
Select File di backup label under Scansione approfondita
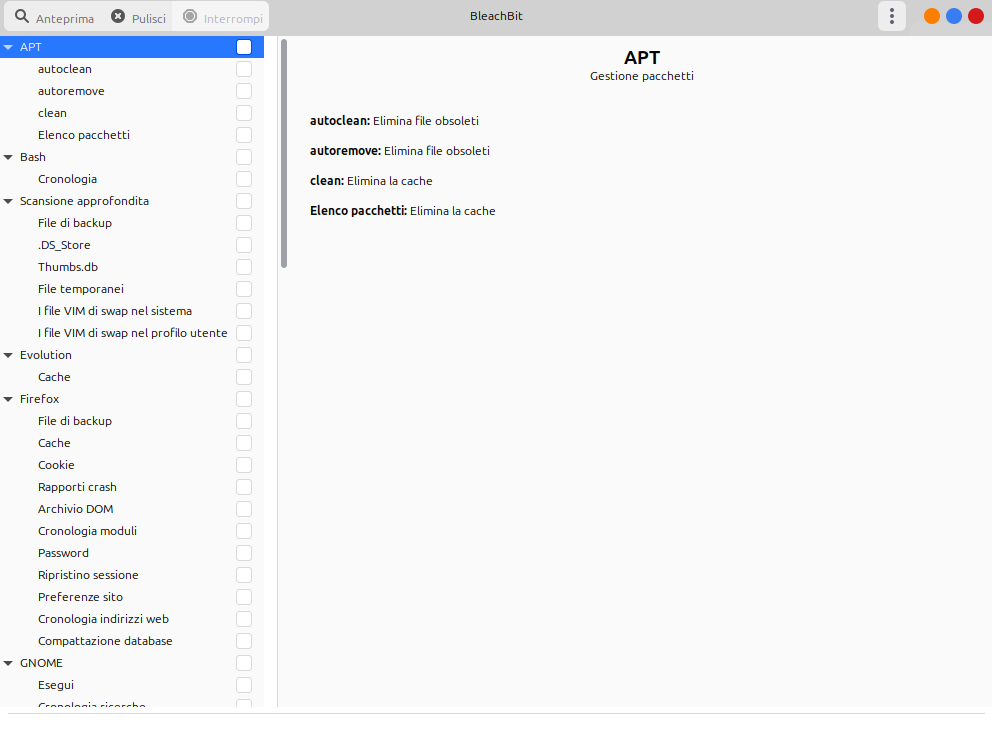coord(75,223)
